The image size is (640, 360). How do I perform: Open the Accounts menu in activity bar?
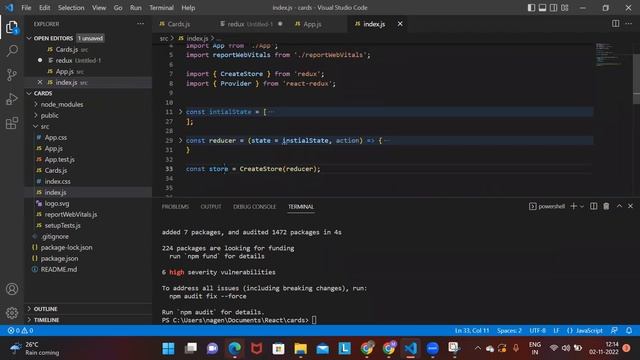pyautogui.click(x=12, y=289)
